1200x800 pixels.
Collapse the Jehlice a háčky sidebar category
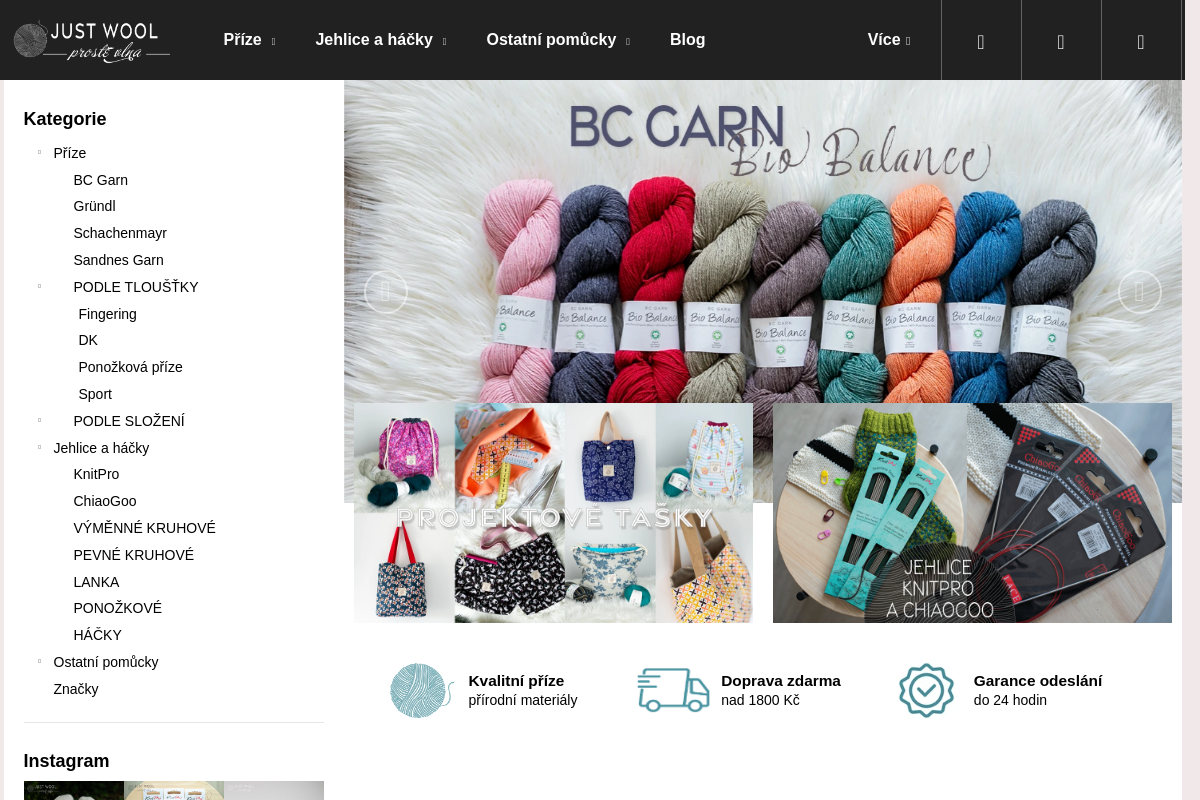[x=39, y=448]
